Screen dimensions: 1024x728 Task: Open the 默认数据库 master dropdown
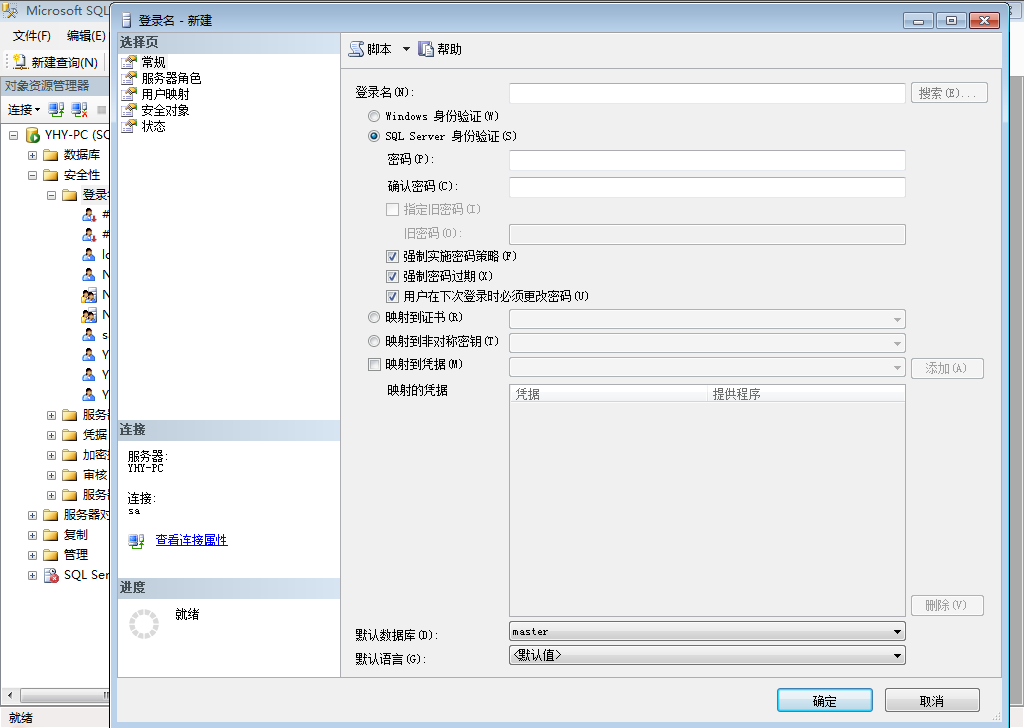(x=707, y=631)
